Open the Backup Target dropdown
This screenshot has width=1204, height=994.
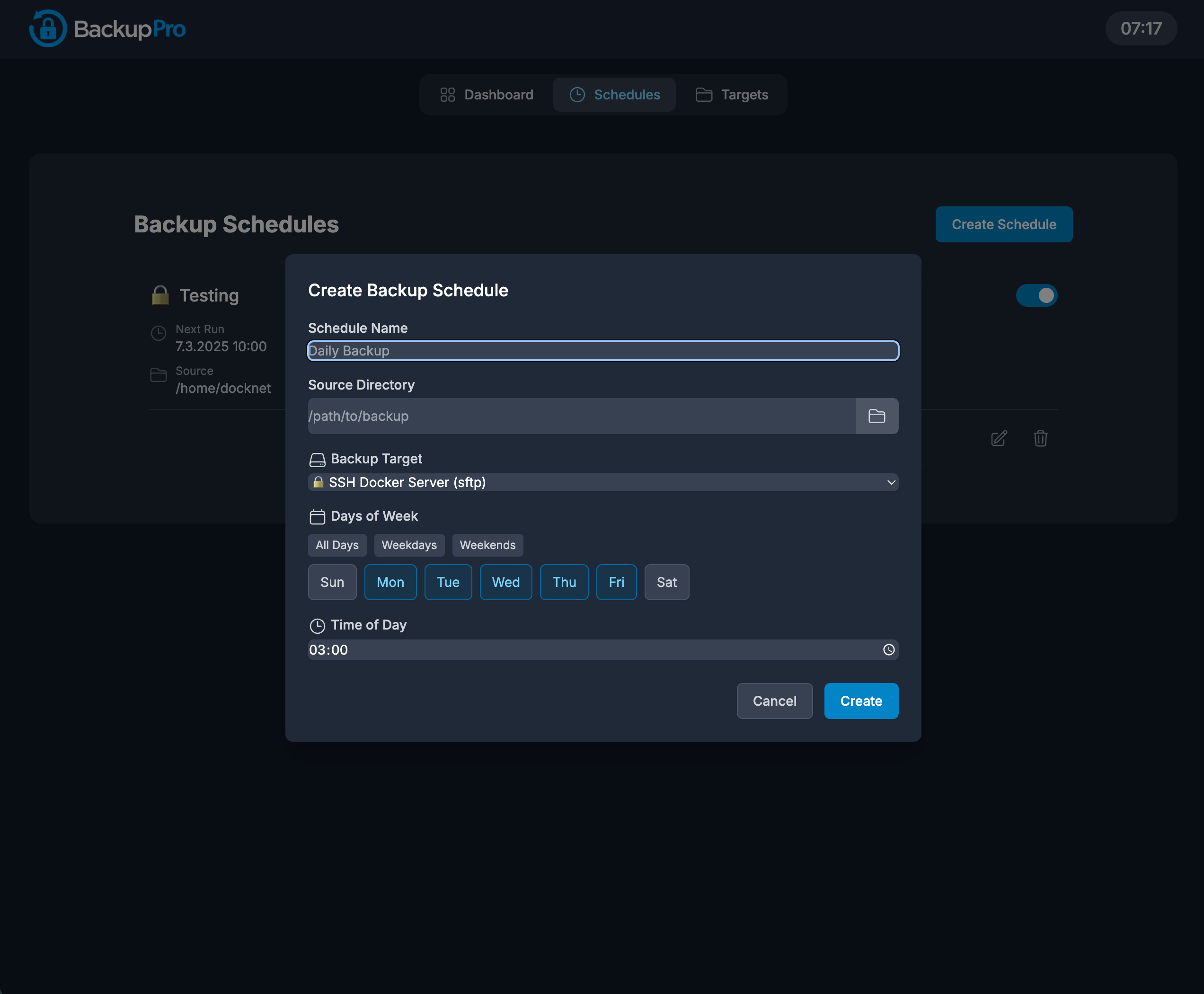[x=603, y=483]
